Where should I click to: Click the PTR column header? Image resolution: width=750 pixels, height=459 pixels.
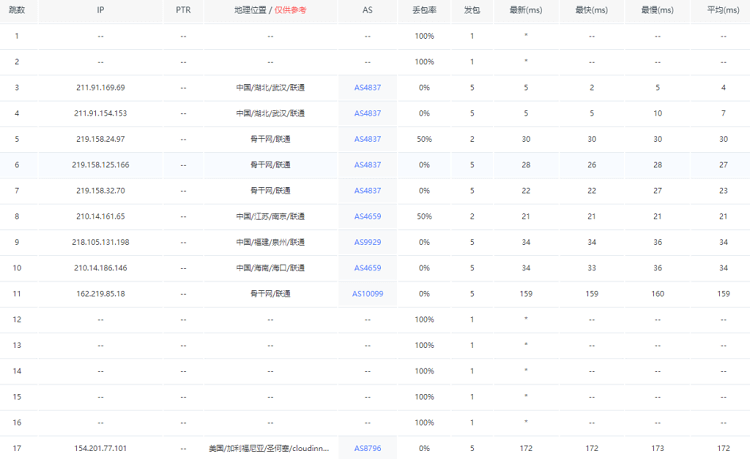(183, 9)
